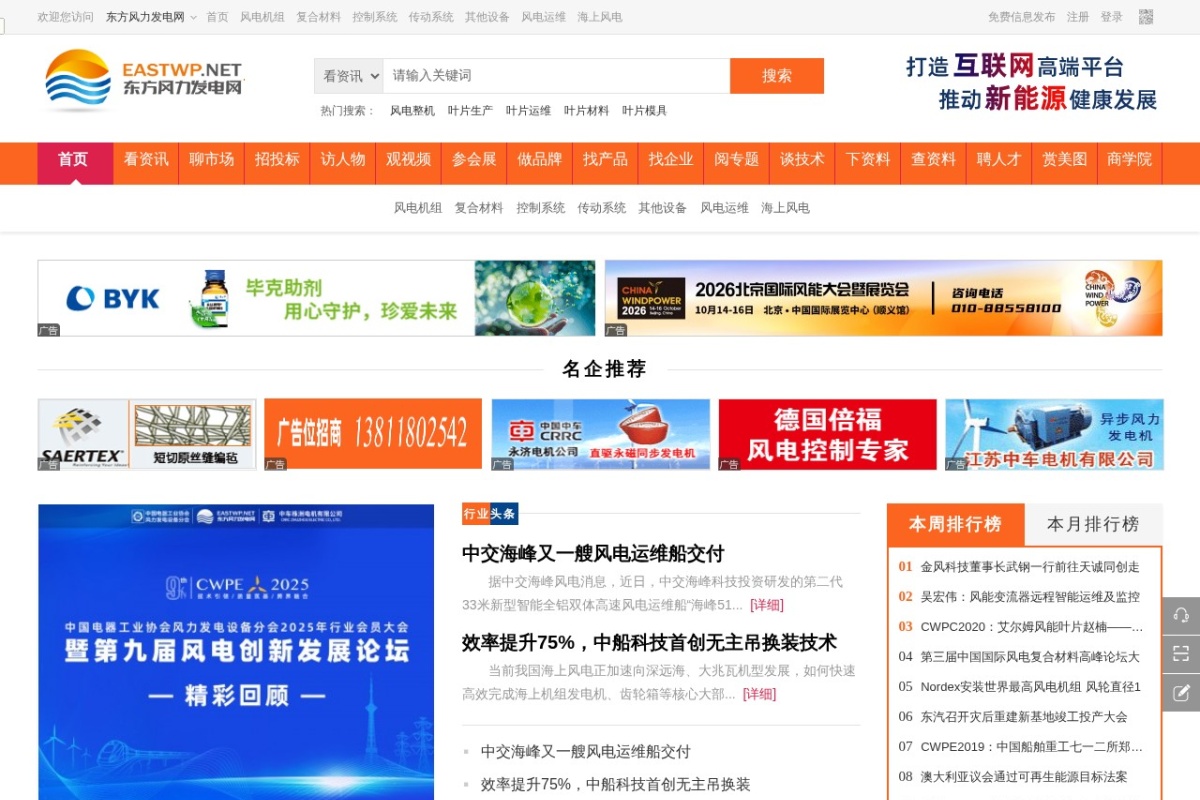The height and width of the screenshot is (800, 1200).
Task: Open the 江苏中车电机有限公司 ad thumbnail
Action: click(x=1054, y=435)
